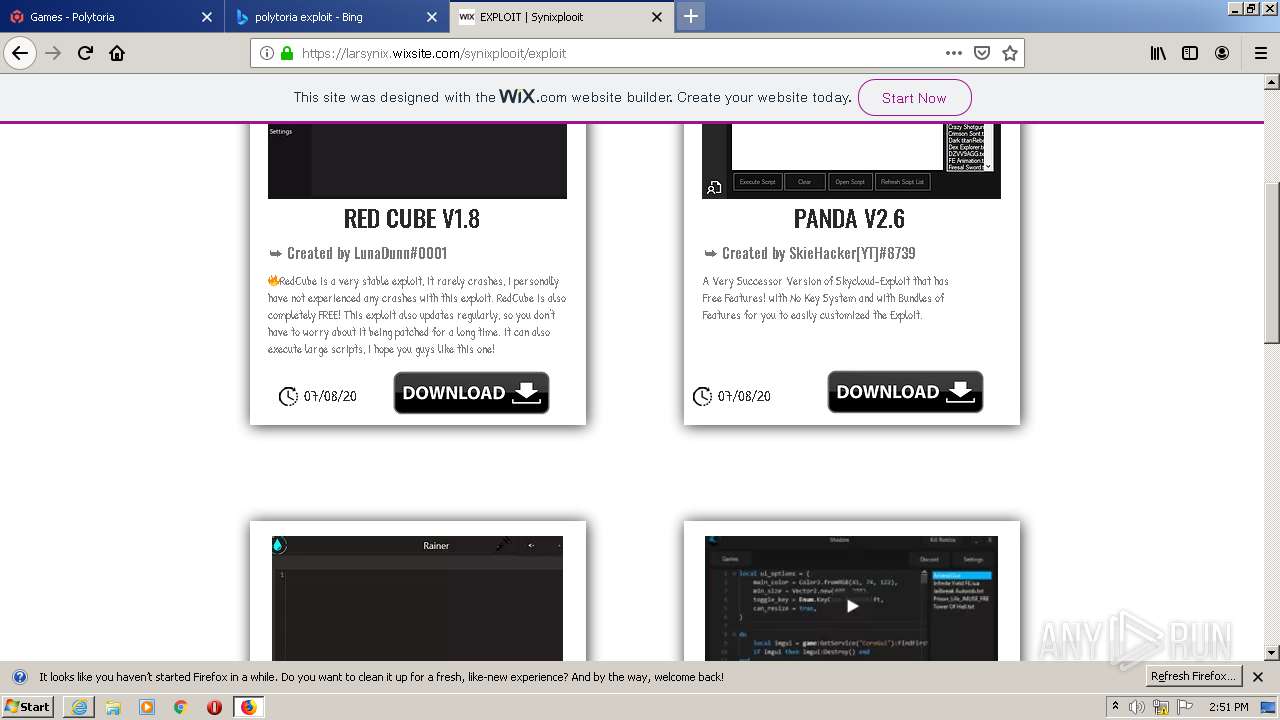Click the page vertical scrollbar thumb
Screen dimensions: 1280x720
point(1272,262)
